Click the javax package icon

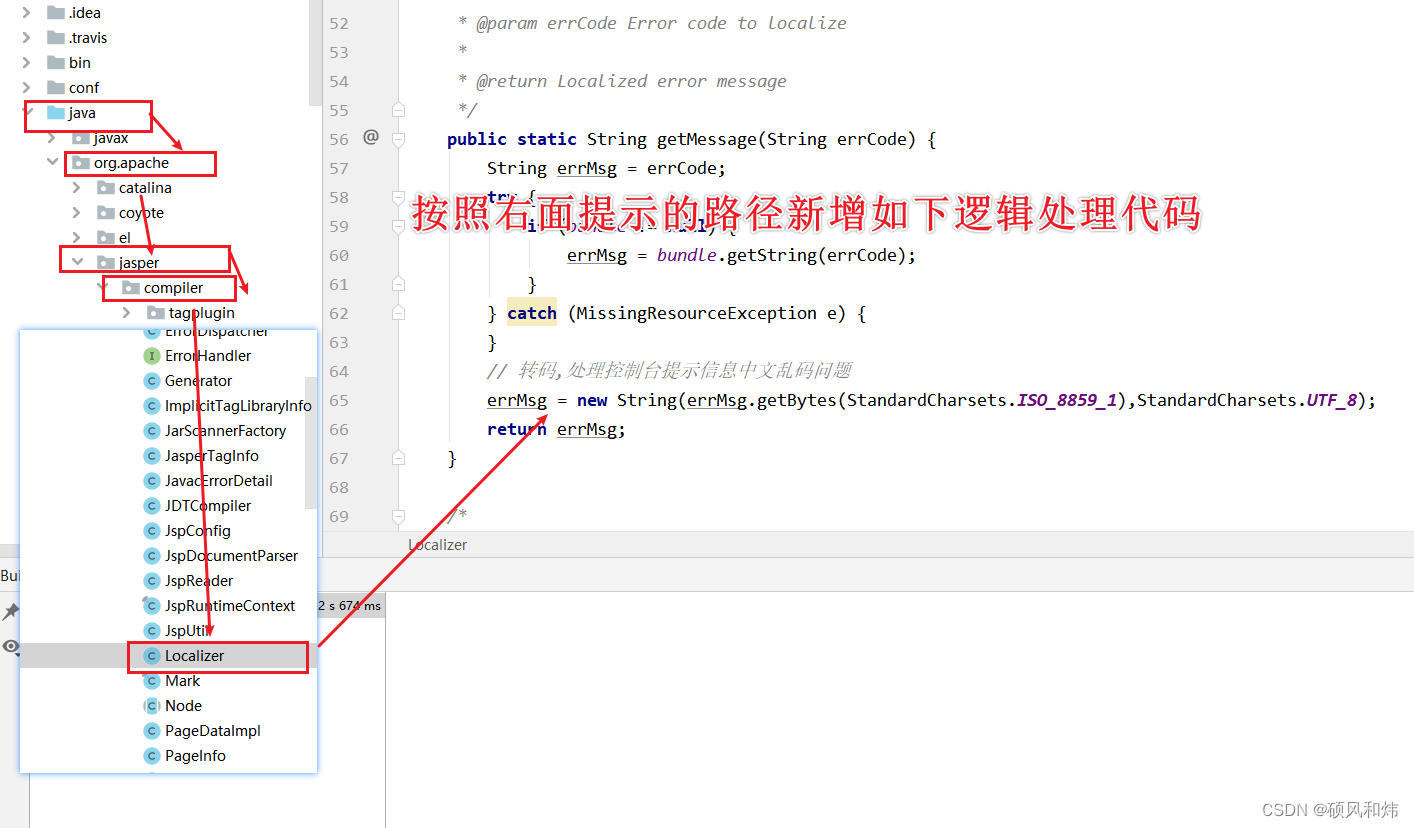coord(81,138)
